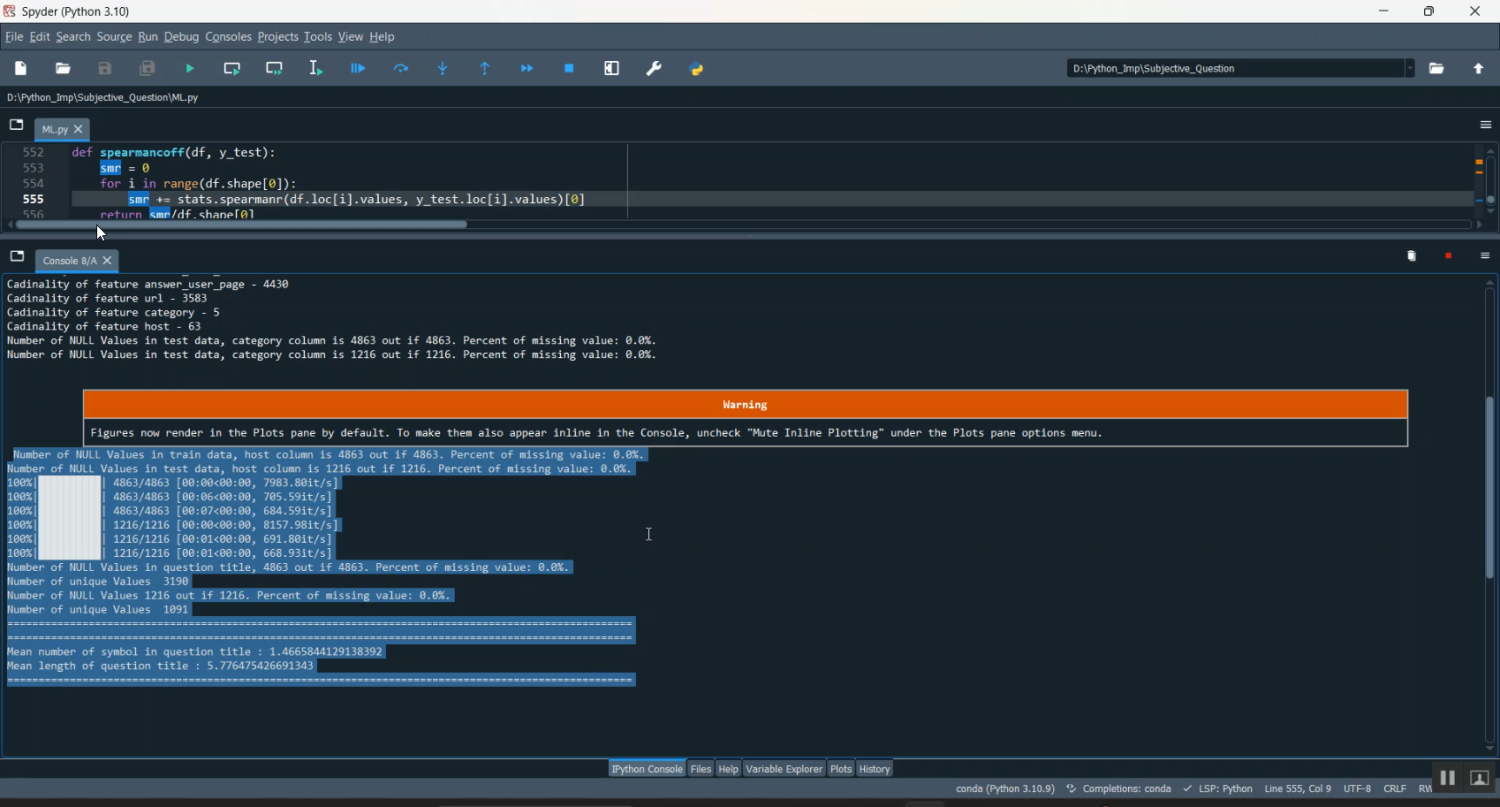The width and height of the screenshot is (1500, 807).
Task: Click the Debug file icon
Action: 358,69
